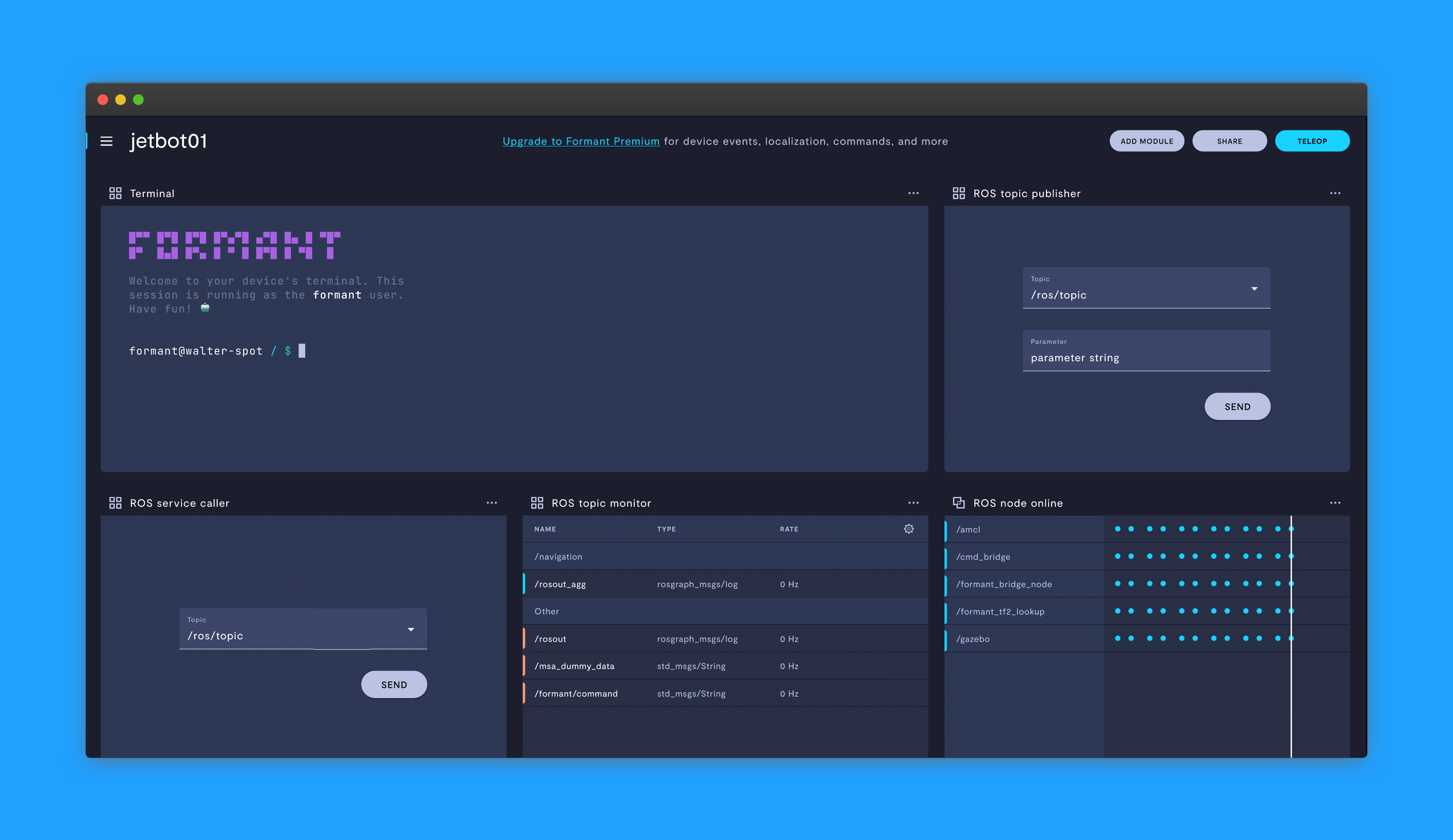Click 0 Hz rate of /formant/command
The width and height of the screenshot is (1453, 840).
[789, 694]
